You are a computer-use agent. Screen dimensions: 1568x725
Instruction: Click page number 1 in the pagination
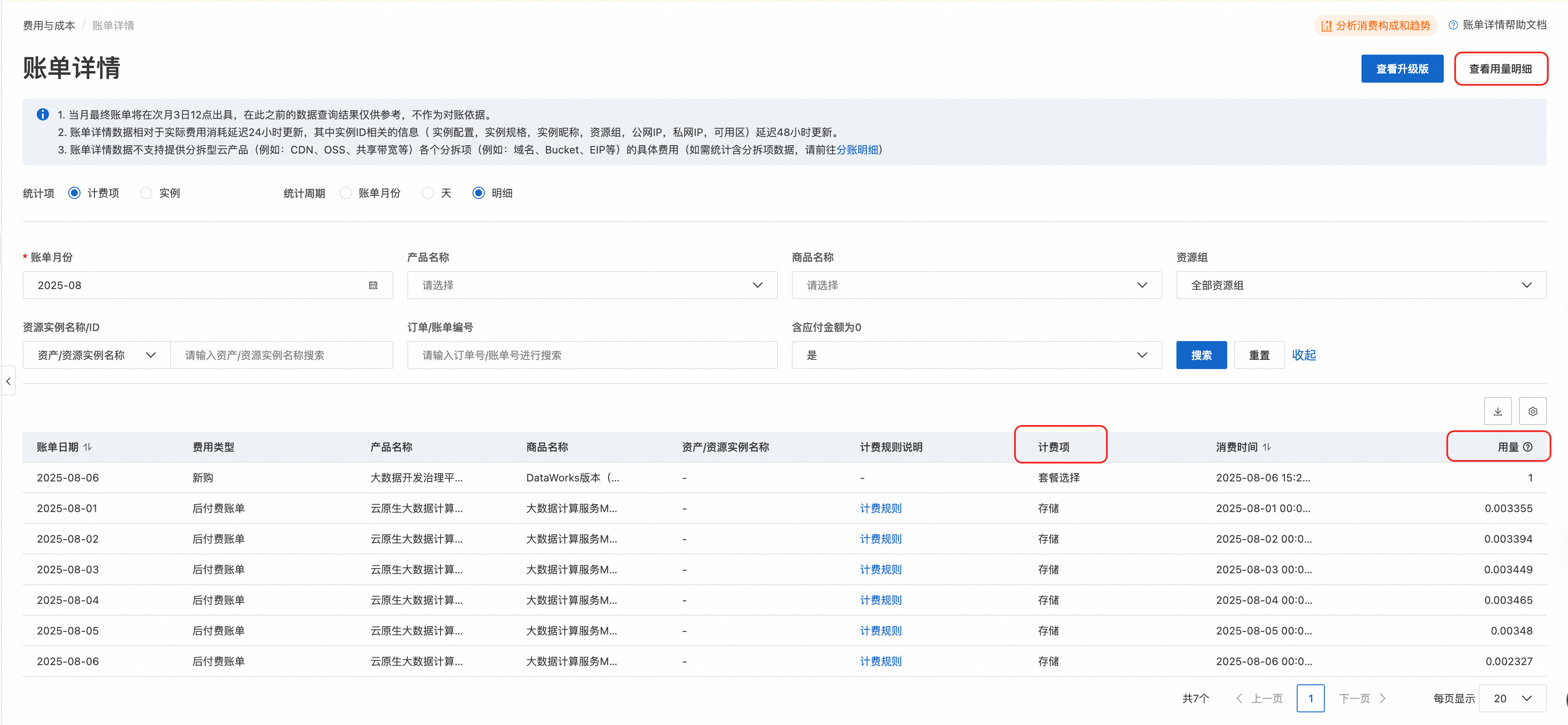[1310, 698]
